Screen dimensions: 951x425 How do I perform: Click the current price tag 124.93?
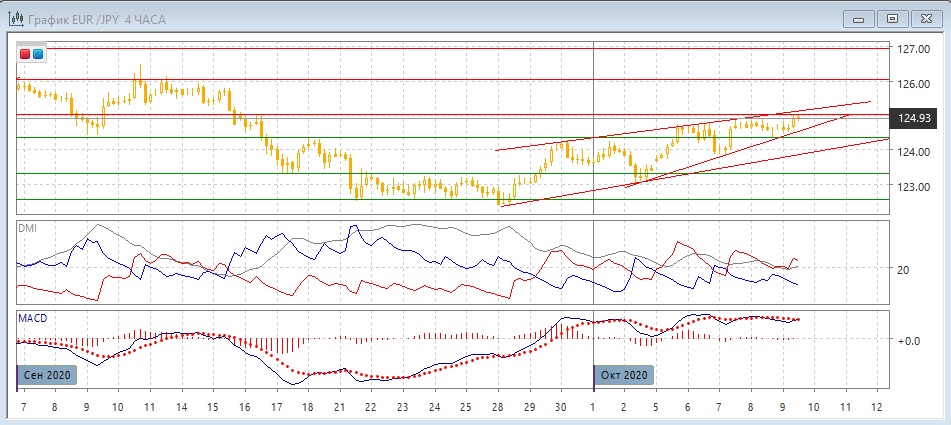pos(914,119)
